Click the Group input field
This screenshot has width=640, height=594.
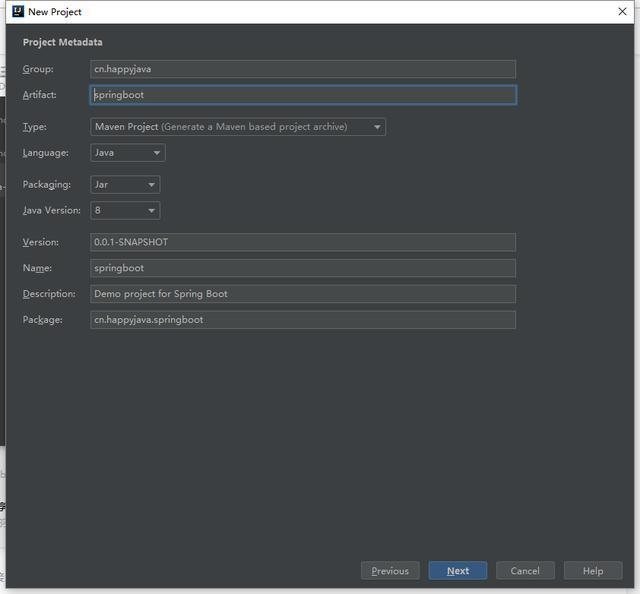[x=303, y=69]
